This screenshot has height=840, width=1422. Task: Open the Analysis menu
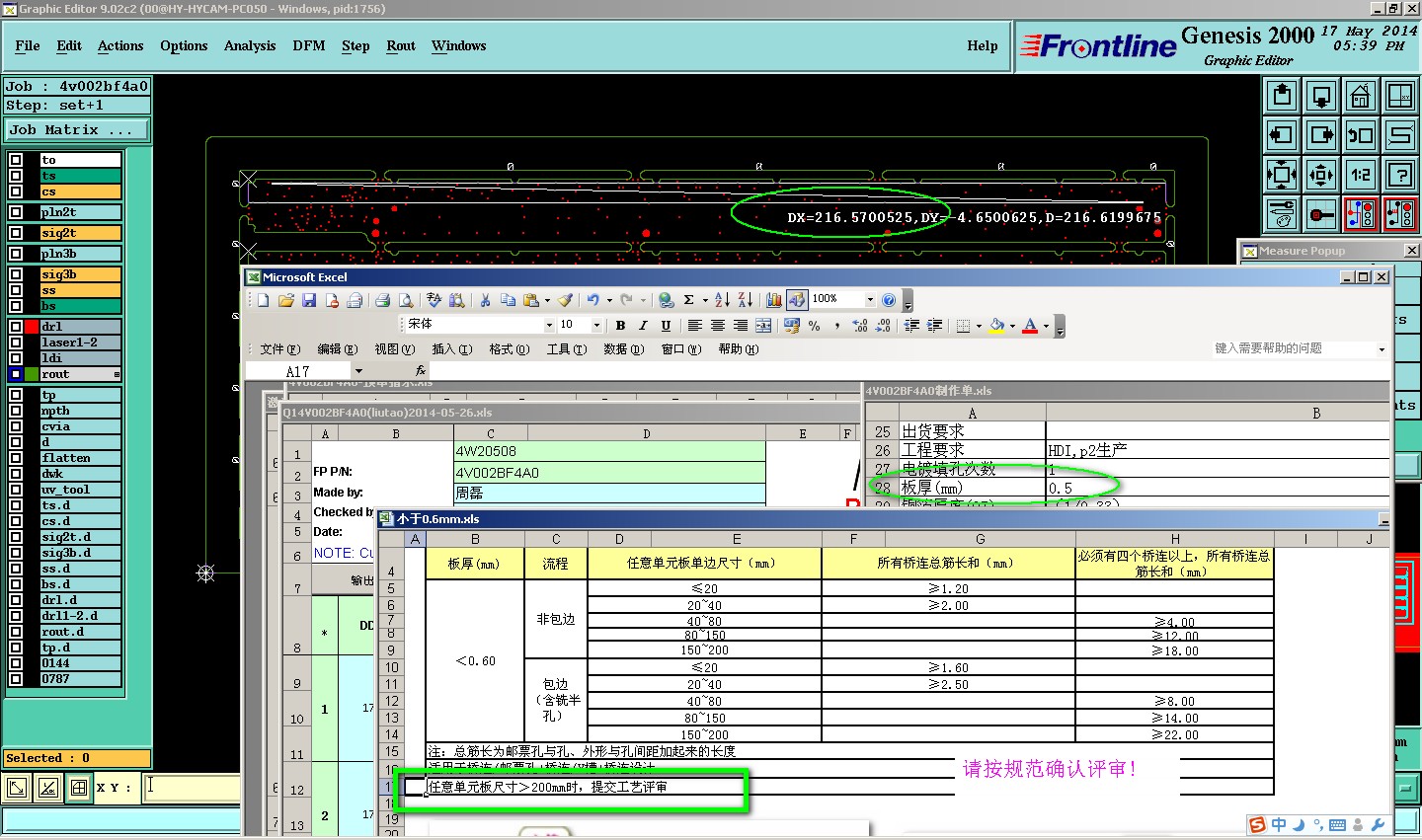pyautogui.click(x=249, y=46)
